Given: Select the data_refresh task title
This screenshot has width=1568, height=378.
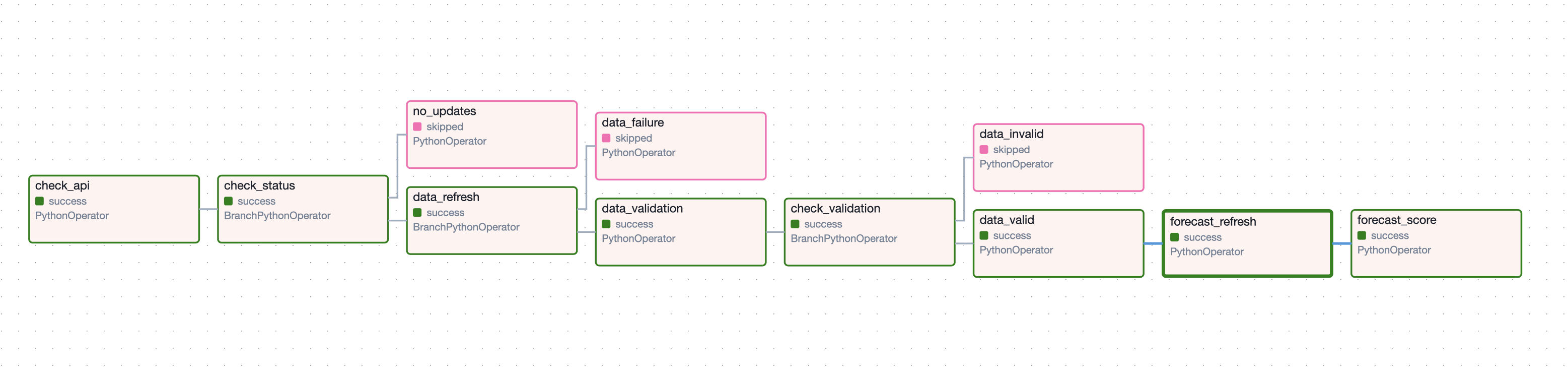Looking at the screenshot, I should (446, 197).
